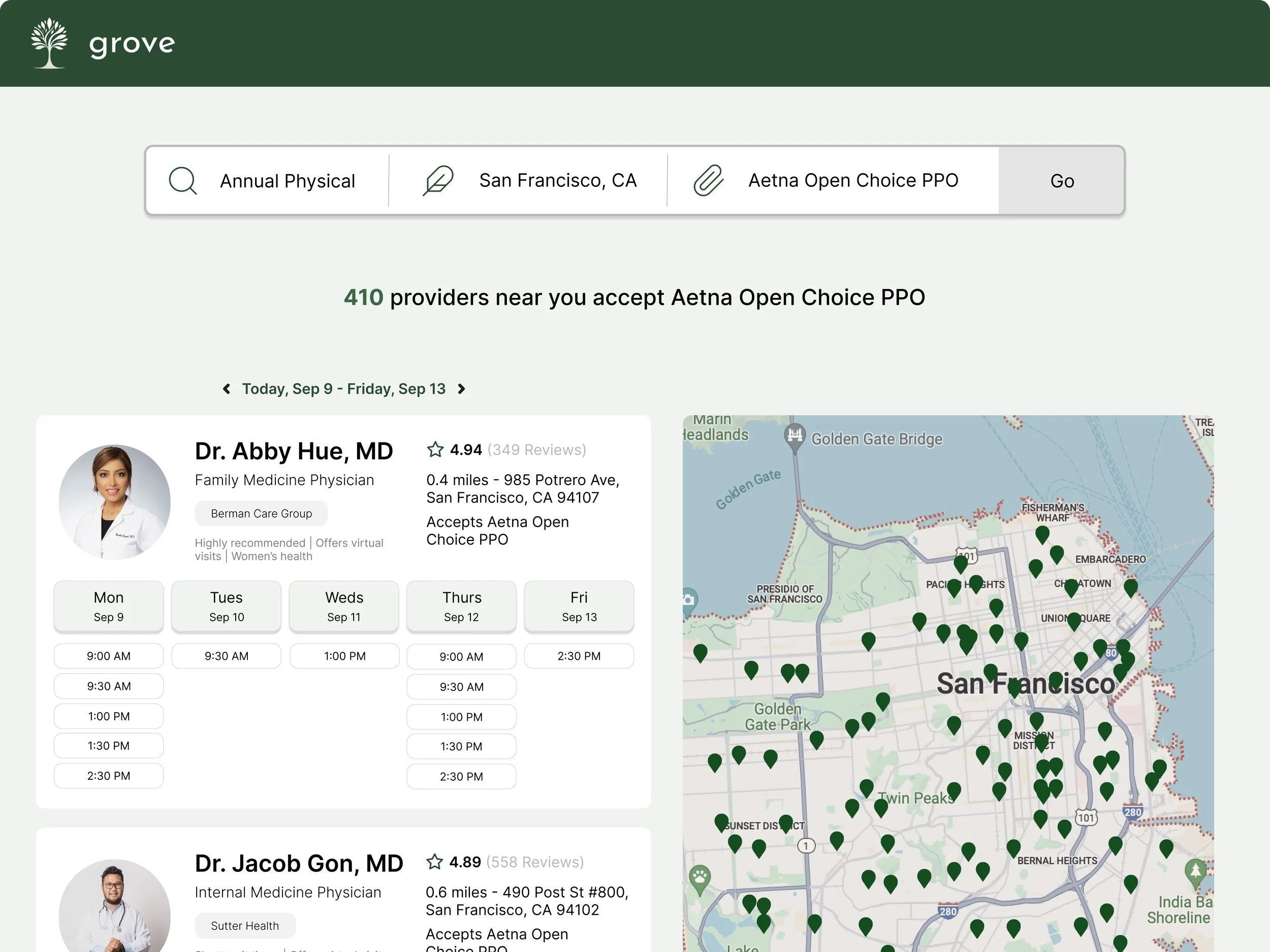1270x952 pixels.
Task: Book the Tuesday 9:30 AM slot
Action: [x=226, y=656]
